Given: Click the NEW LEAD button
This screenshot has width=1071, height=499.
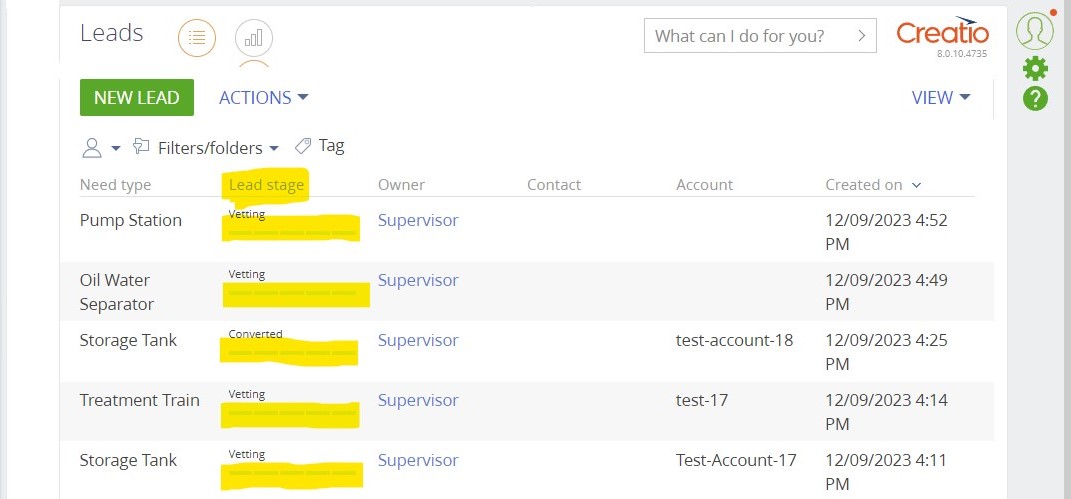Looking at the screenshot, I should coord(137,98).
